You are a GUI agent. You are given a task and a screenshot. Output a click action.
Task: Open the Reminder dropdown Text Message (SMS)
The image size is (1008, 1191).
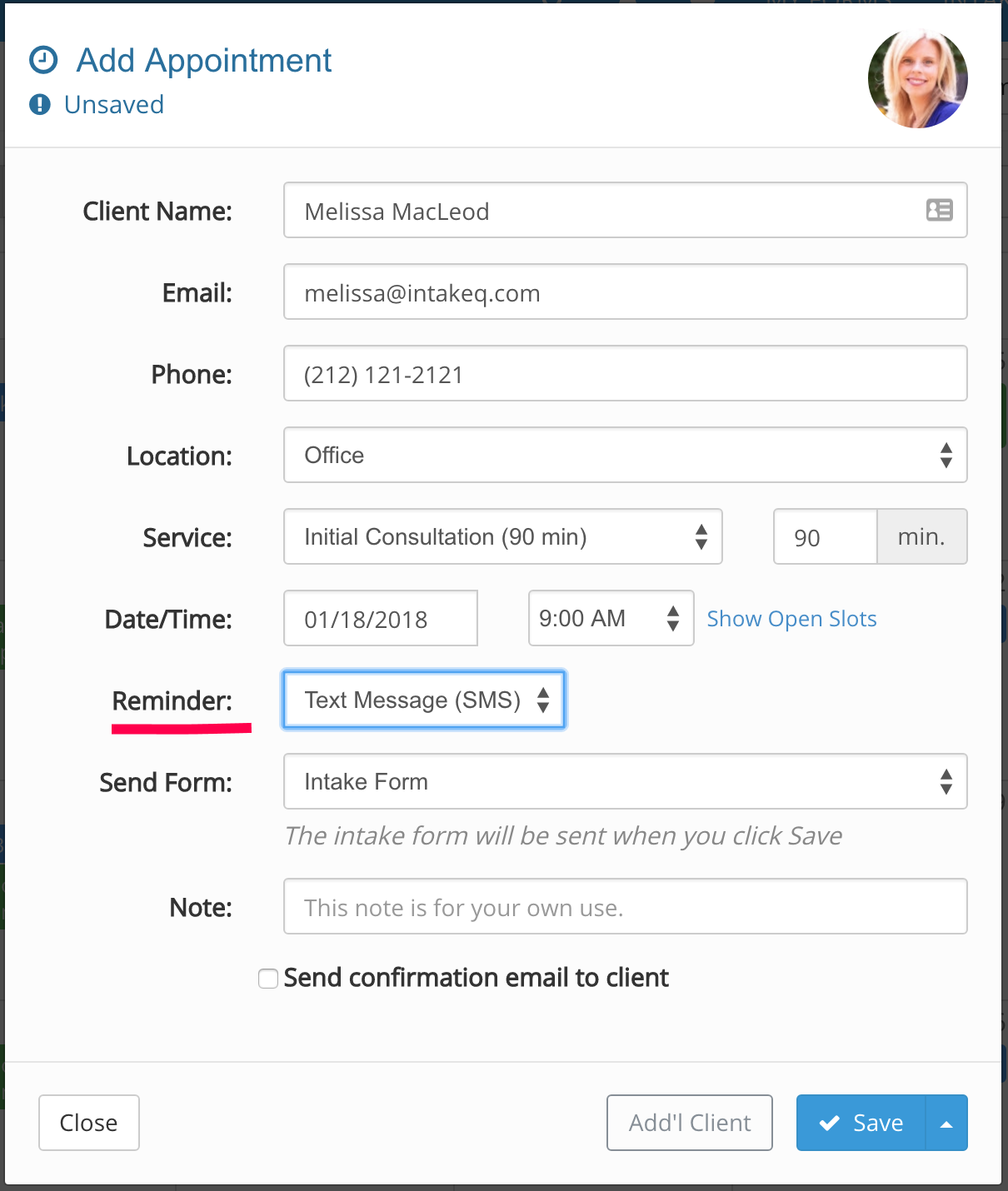tap(424, 700)
